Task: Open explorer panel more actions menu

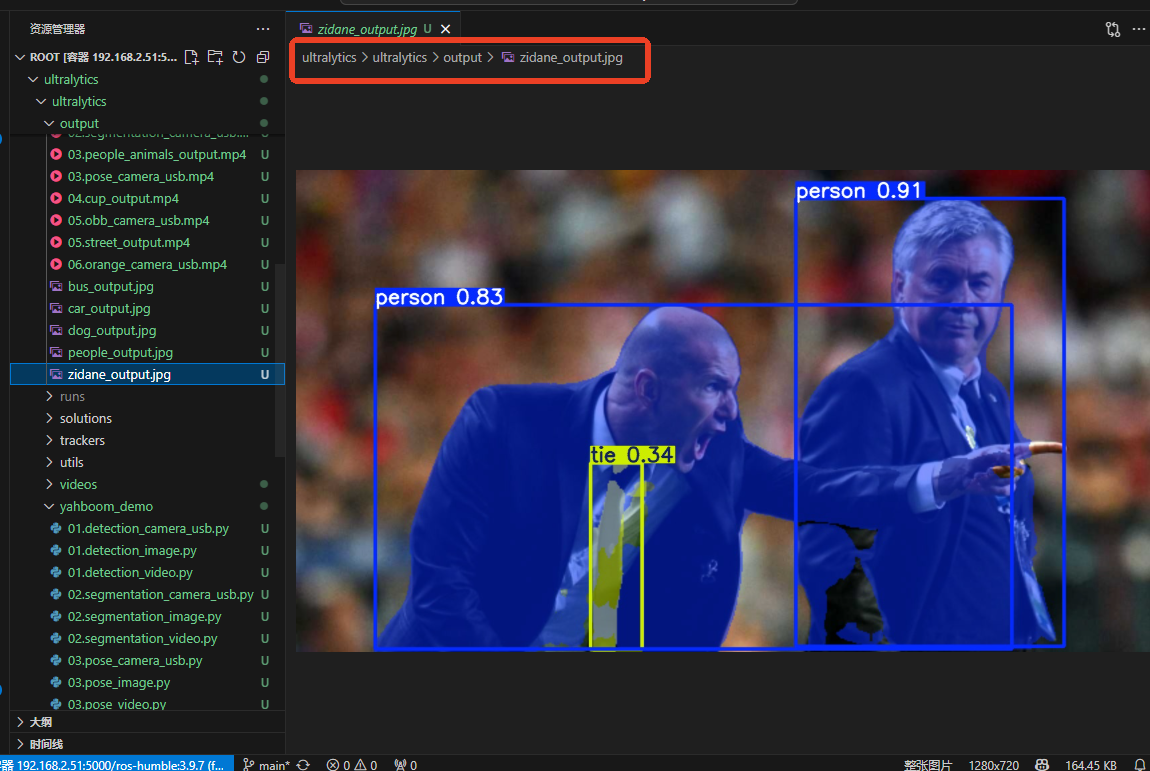Action: (263, 29)
